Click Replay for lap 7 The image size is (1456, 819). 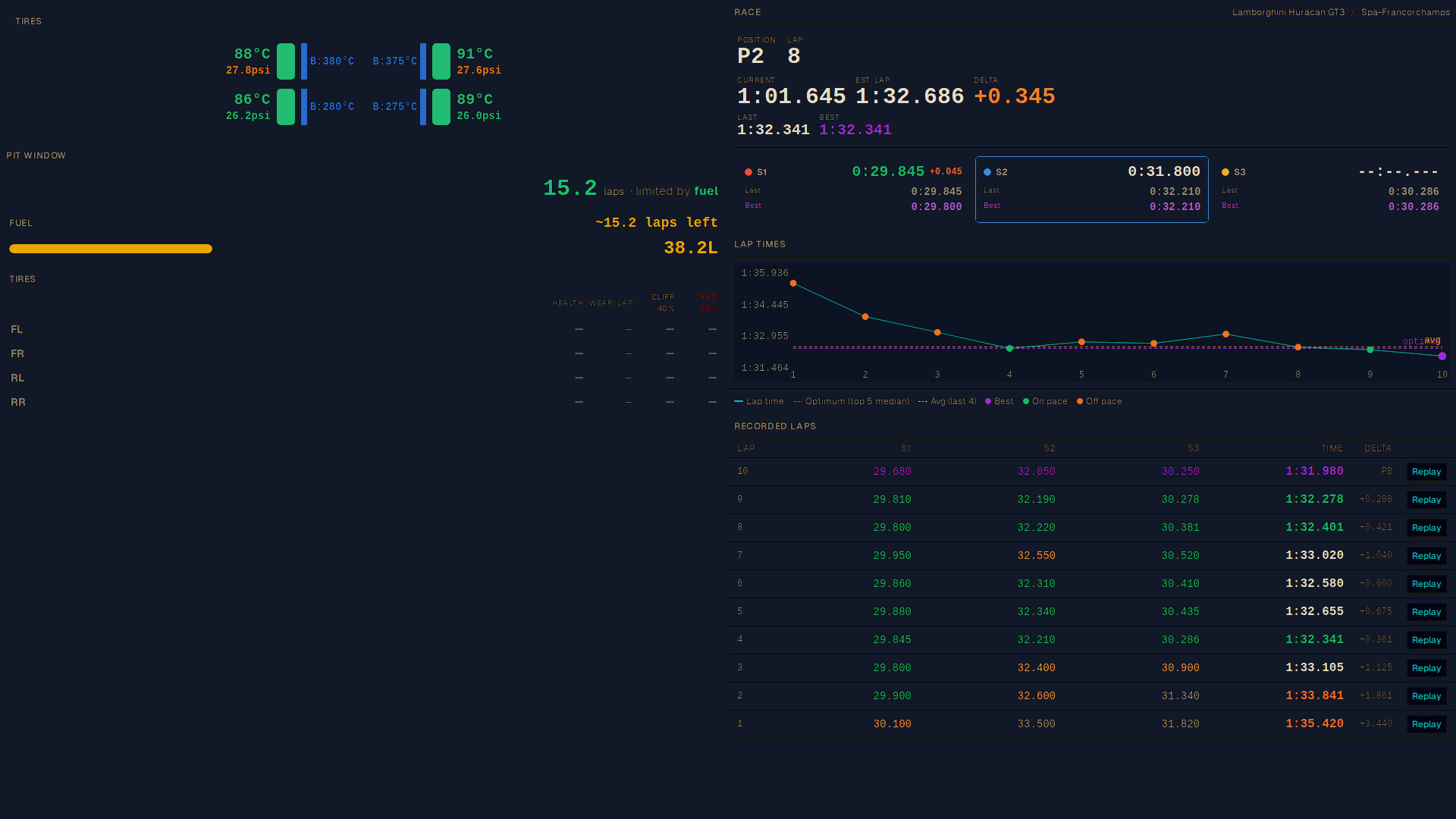coord(1426,556)
